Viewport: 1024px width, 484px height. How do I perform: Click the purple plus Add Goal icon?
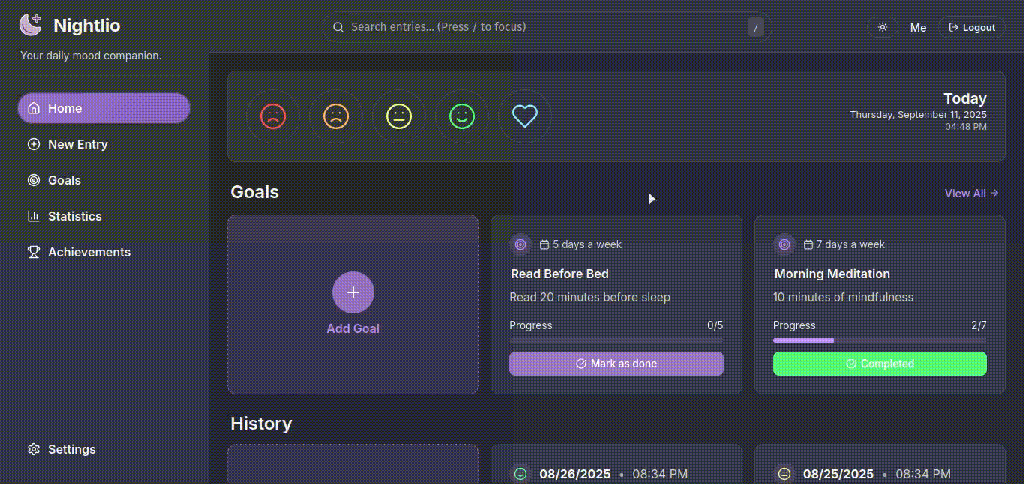pos(353,292)
